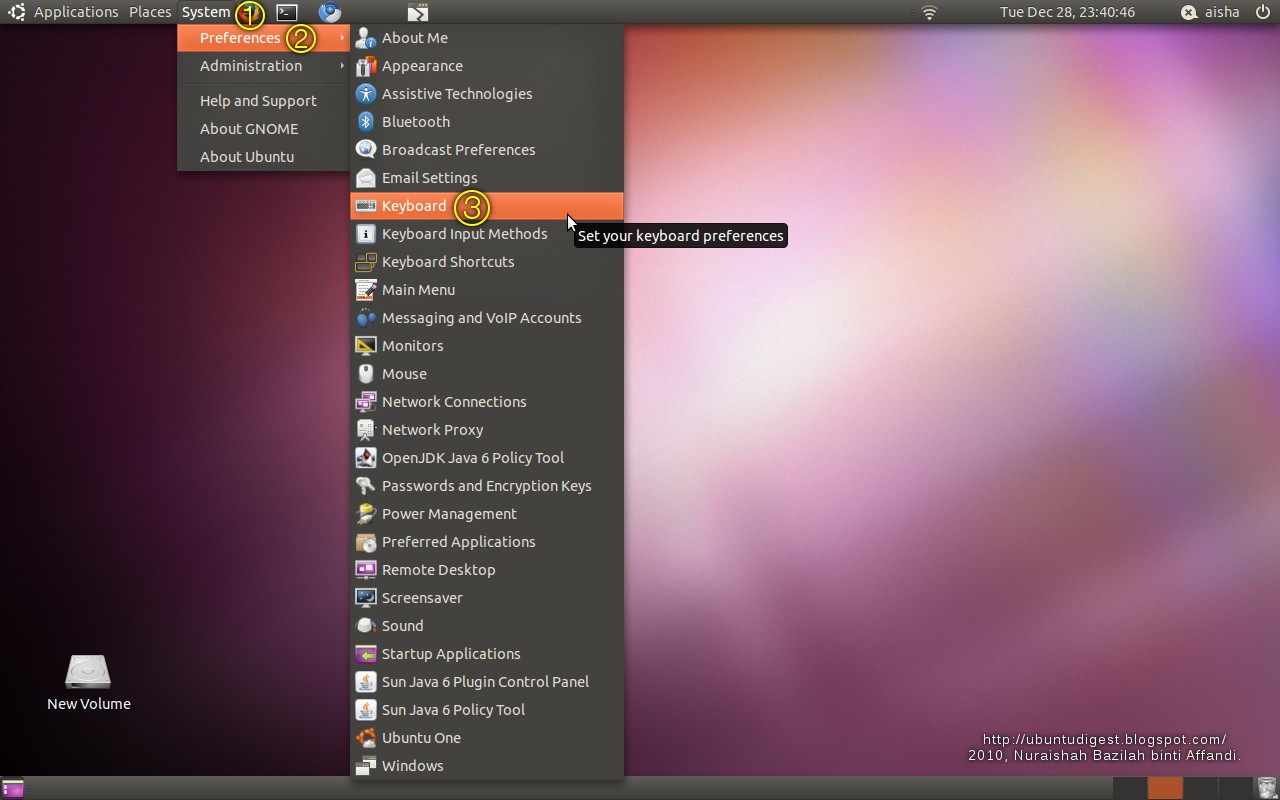Screen dimensions: 1280x800
Task: Select Passwords and Encryption Keys
Action: point(486,485)
